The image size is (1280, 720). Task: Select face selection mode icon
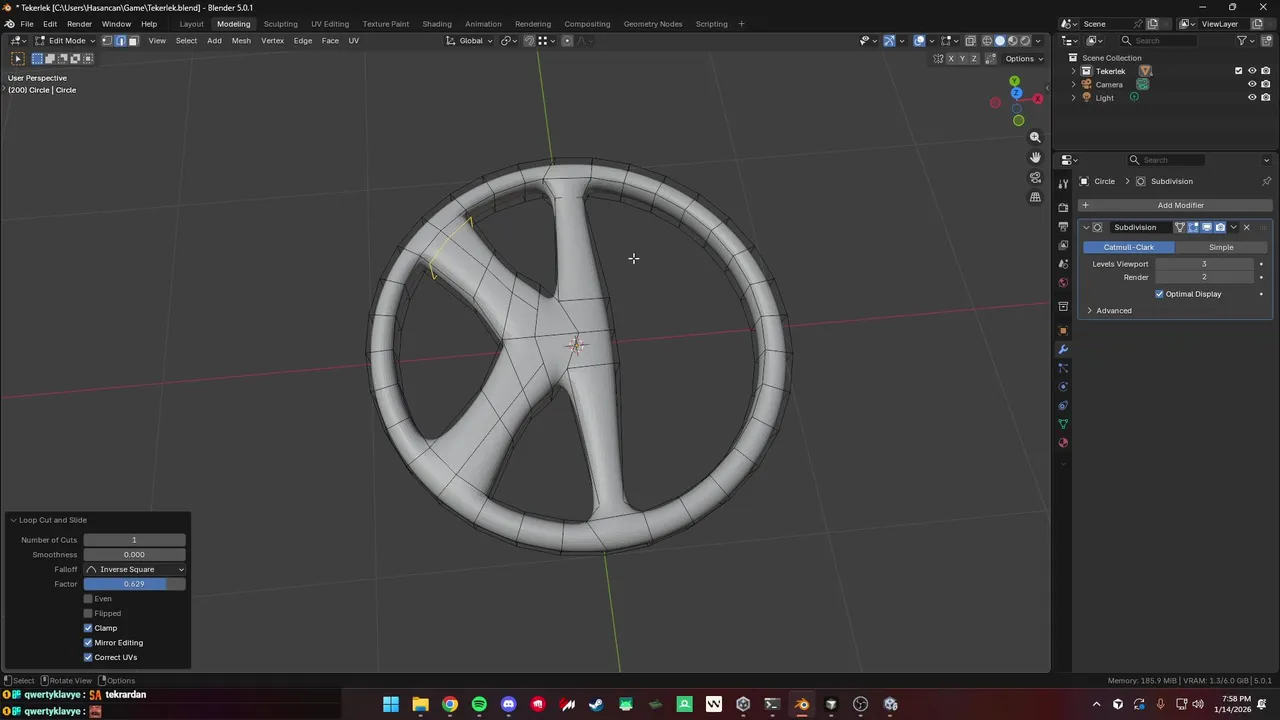133,41
